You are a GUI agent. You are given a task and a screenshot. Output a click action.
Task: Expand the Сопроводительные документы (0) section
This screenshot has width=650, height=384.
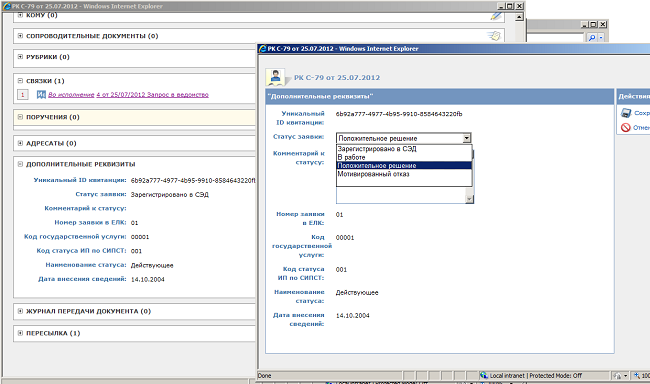pyautogui.click(x=20, y=36)
